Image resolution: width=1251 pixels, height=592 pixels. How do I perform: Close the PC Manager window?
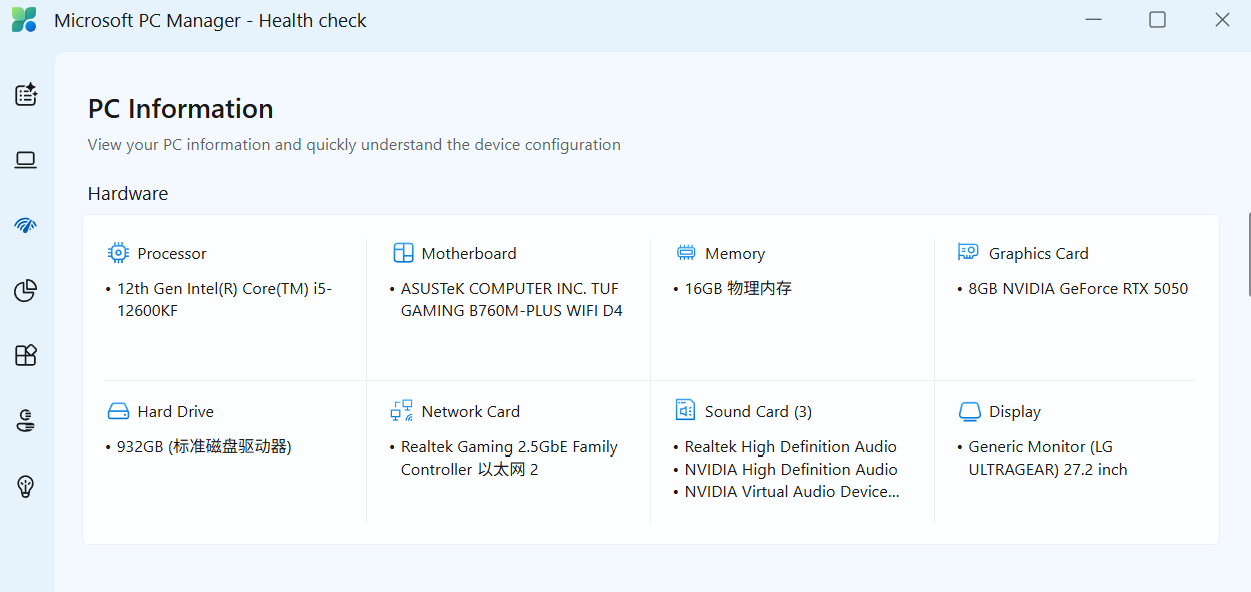click(1222, 20)
